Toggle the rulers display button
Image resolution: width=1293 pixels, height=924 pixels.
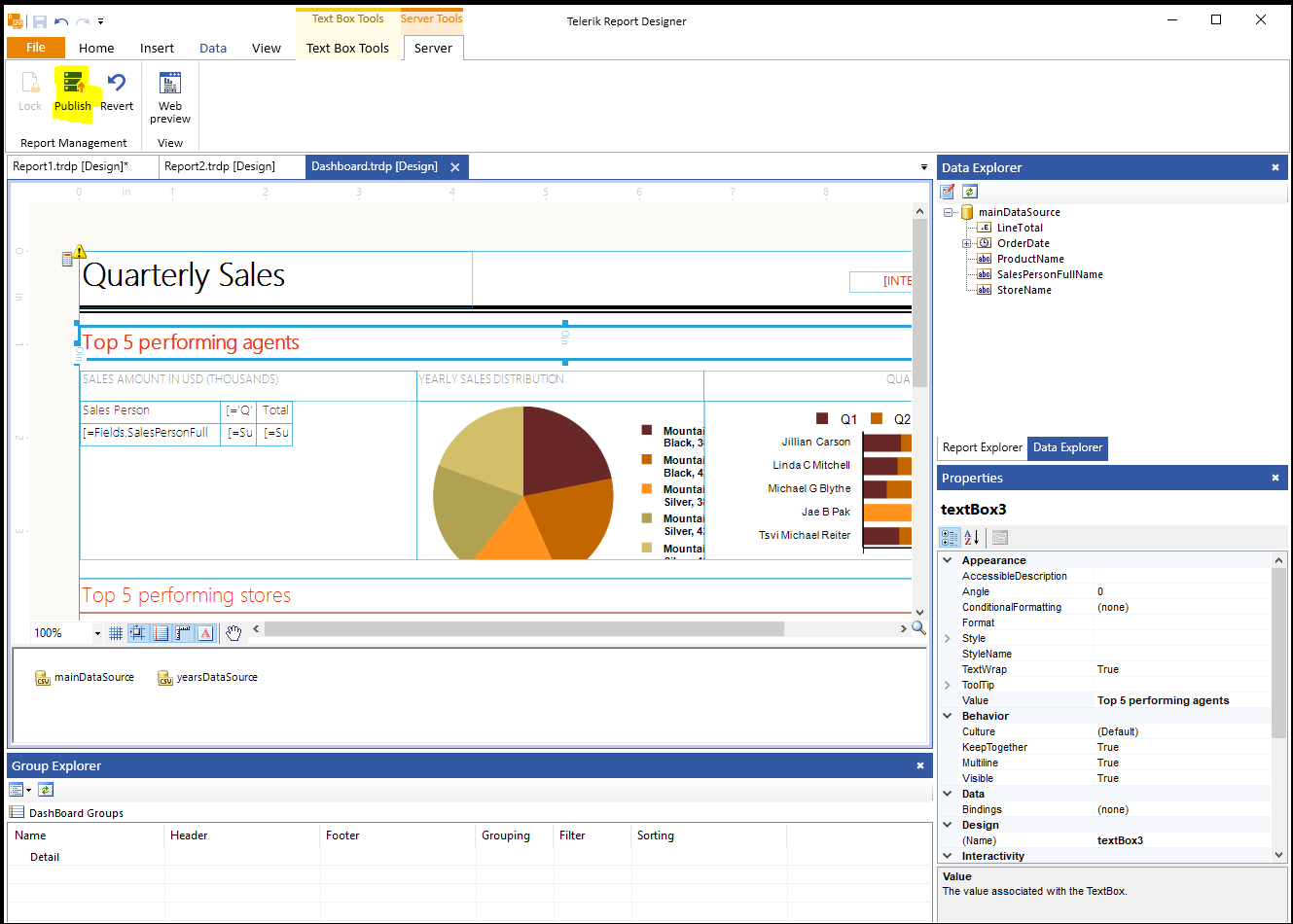pyautogui.click(x=183, y=633)
